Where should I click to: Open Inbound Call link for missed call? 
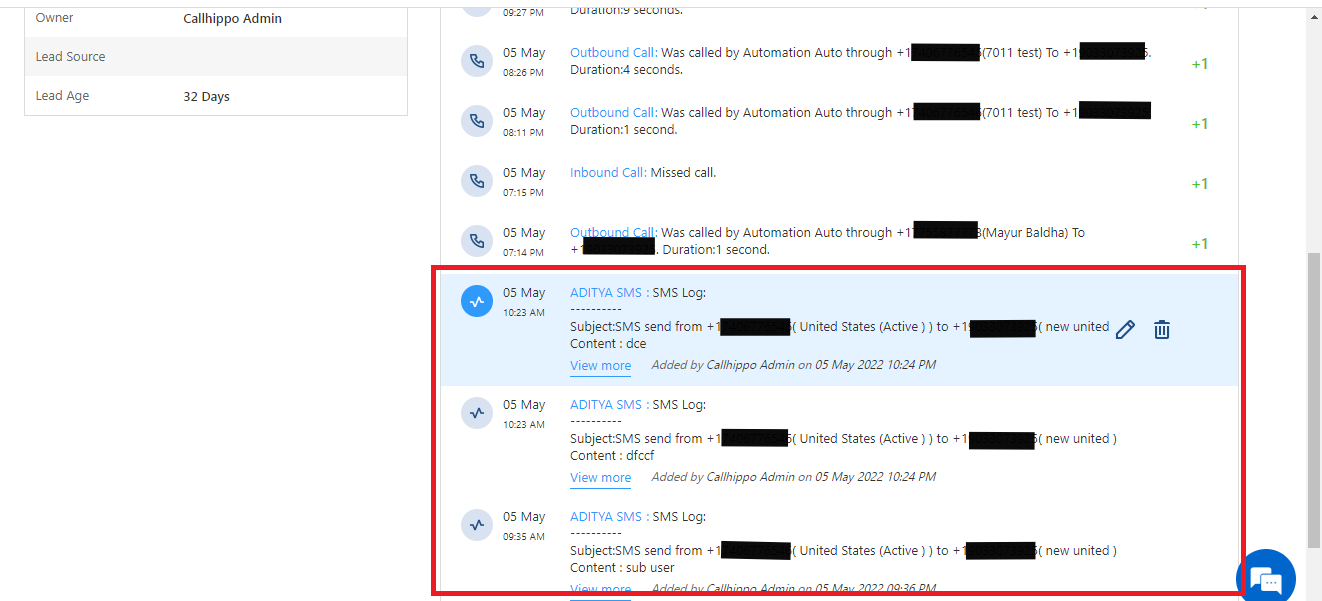tap(608, 173)
